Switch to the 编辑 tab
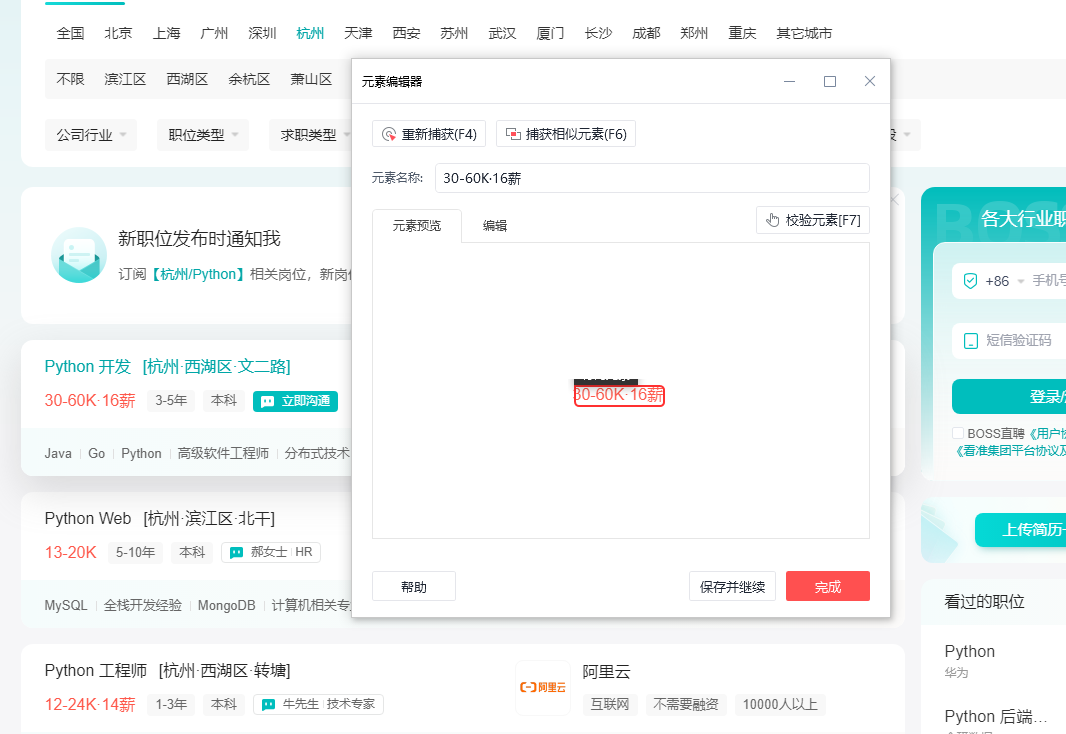 (495, 226)
